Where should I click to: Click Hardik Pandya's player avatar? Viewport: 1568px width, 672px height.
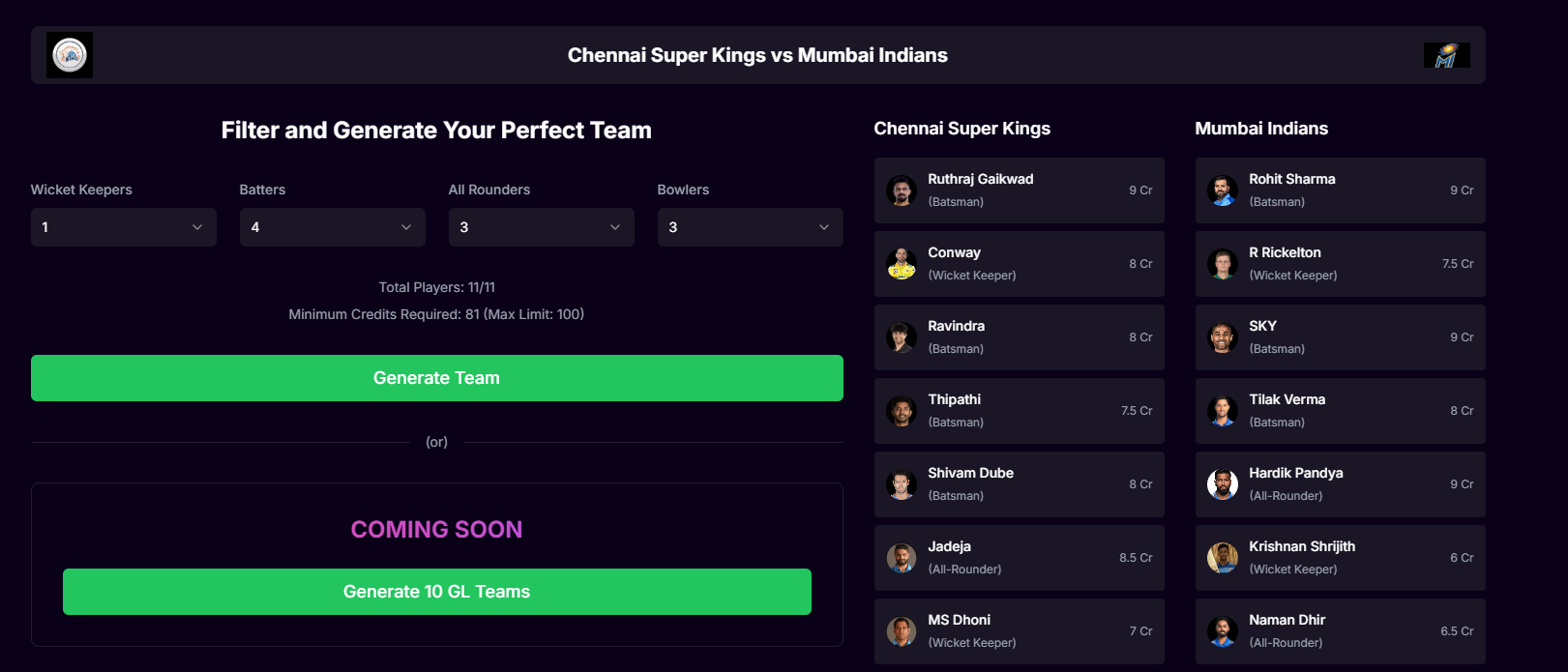[x=1223, y=484]
